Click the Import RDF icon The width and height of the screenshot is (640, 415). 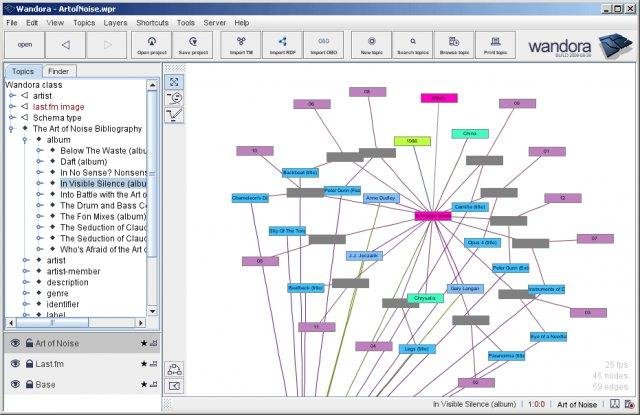coord(282,45)
